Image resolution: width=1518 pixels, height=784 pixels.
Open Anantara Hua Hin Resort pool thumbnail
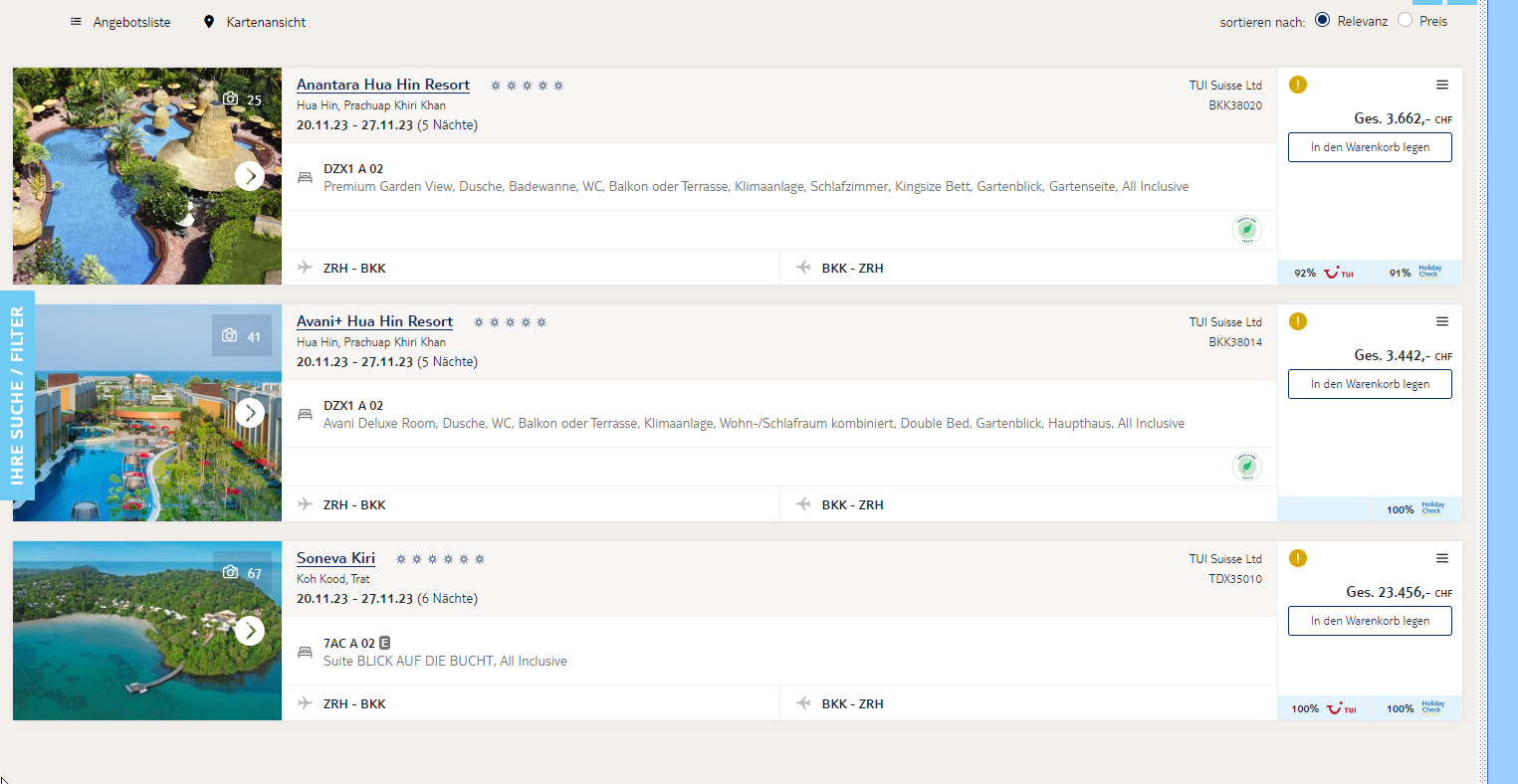[x=147, y=176]
